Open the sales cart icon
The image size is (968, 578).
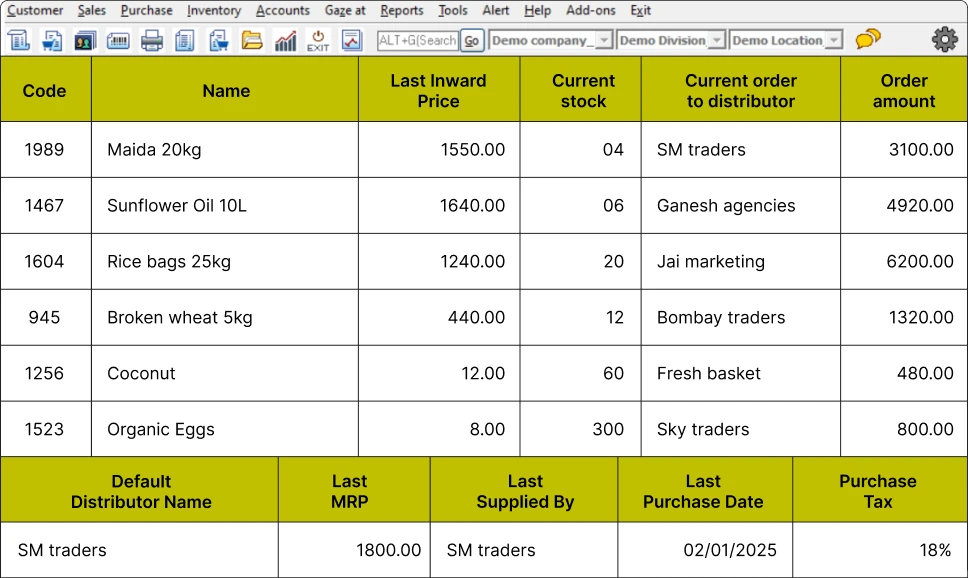coord(51,39)
